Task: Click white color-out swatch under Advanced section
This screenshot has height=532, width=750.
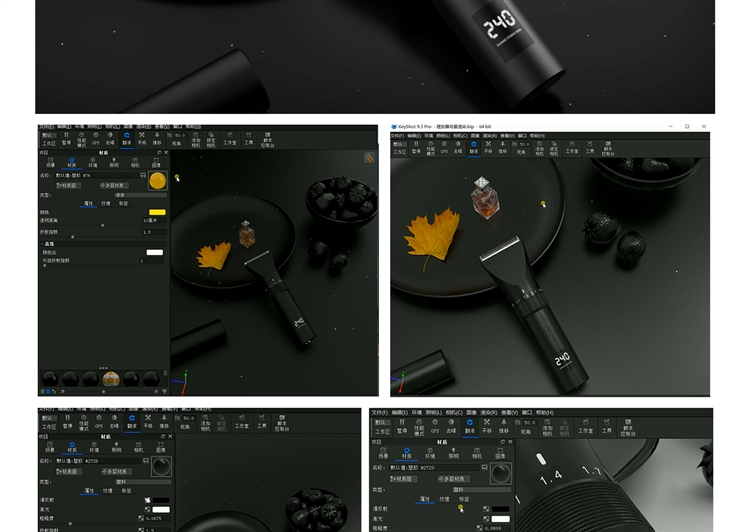Action: point(154,252)
